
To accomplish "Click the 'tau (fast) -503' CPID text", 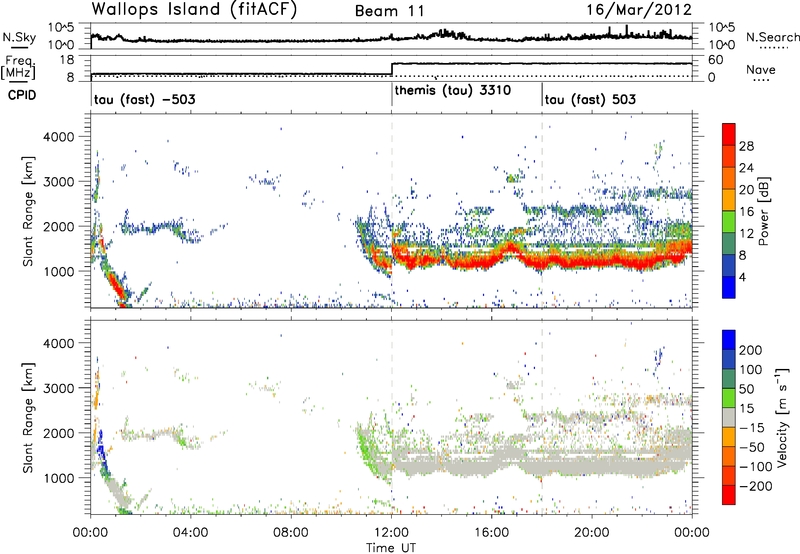I will 144,99.
